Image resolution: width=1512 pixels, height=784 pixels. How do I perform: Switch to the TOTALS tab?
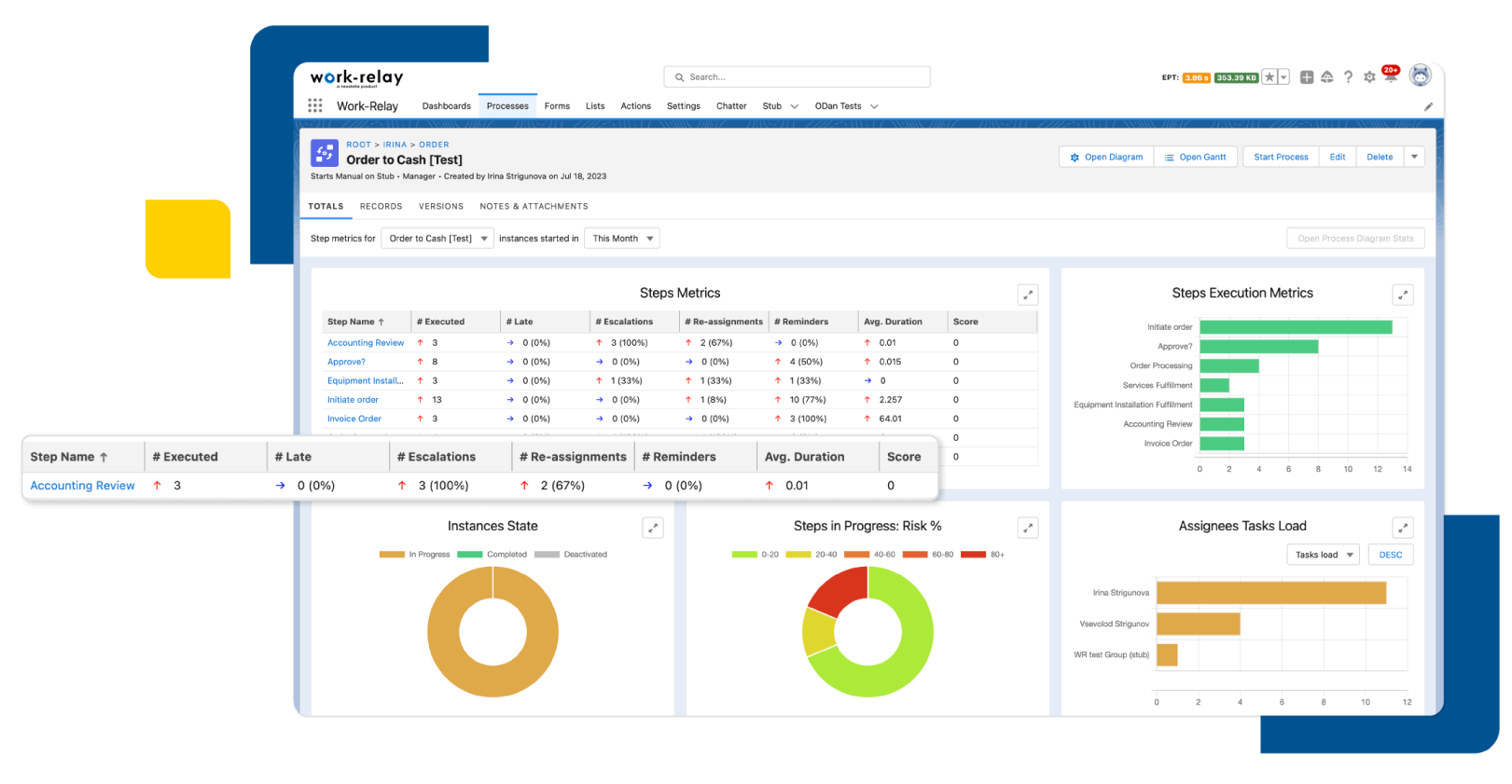[326, 206]
